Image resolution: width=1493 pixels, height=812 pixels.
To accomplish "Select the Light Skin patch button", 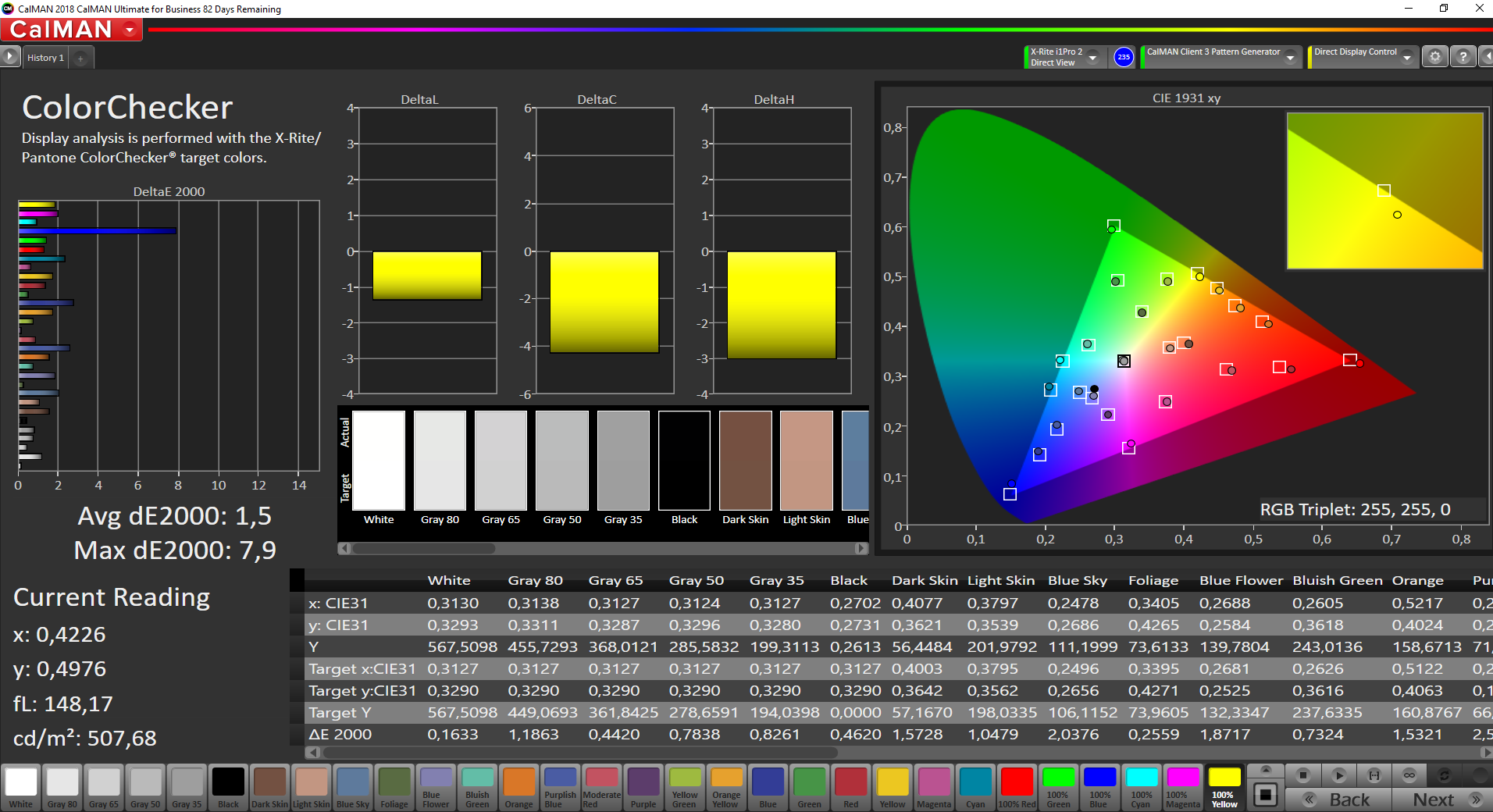I will 311,787.
